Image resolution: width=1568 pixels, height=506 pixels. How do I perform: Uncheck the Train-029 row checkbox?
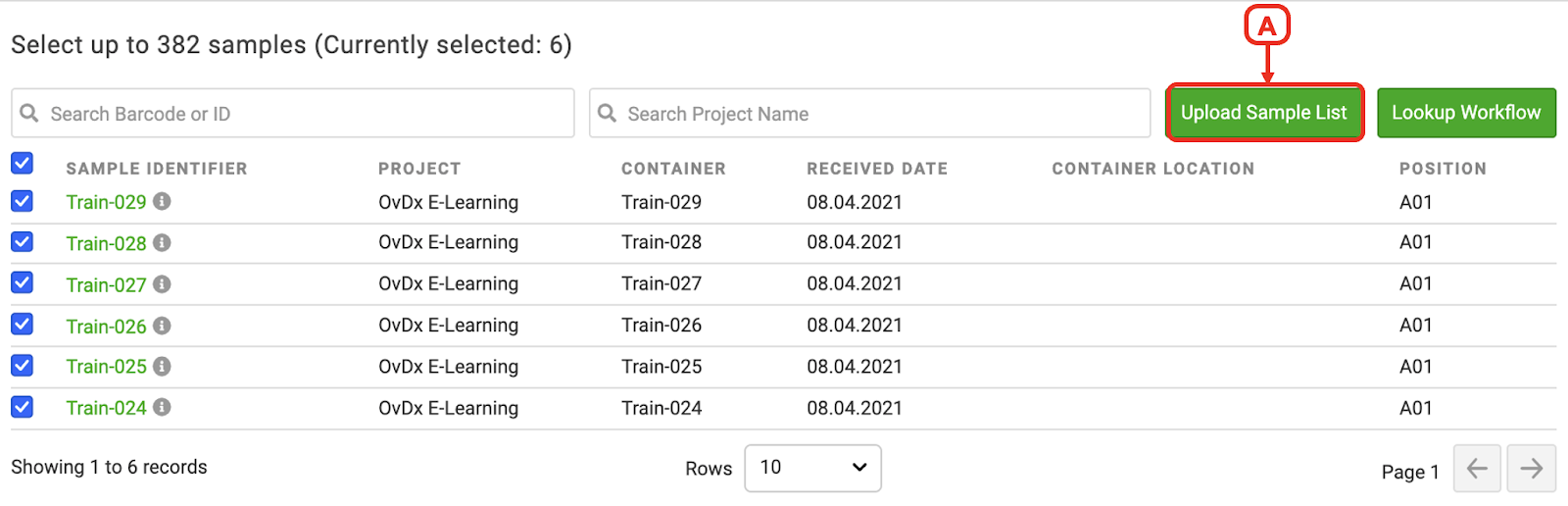point(22,201)
